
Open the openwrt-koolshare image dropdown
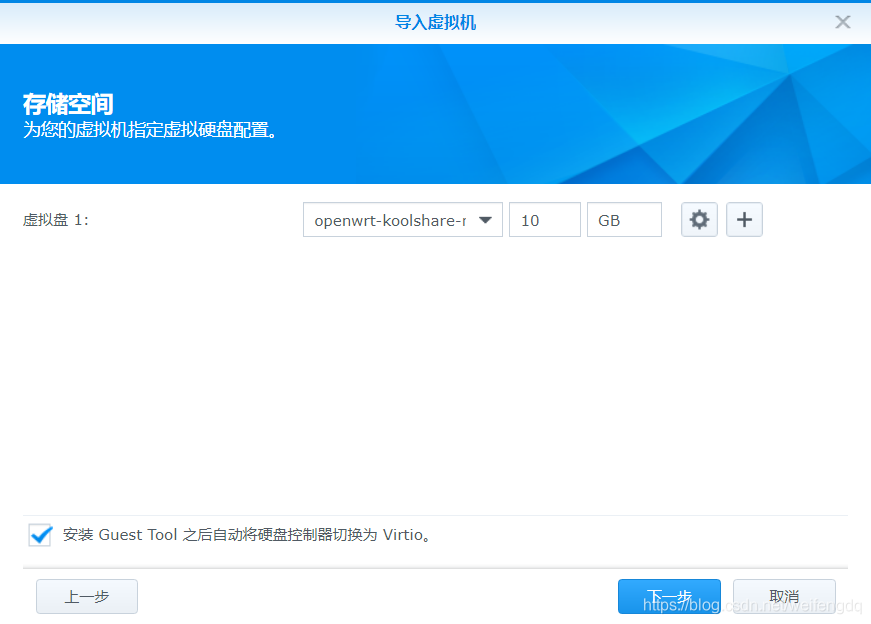[402, 219]
